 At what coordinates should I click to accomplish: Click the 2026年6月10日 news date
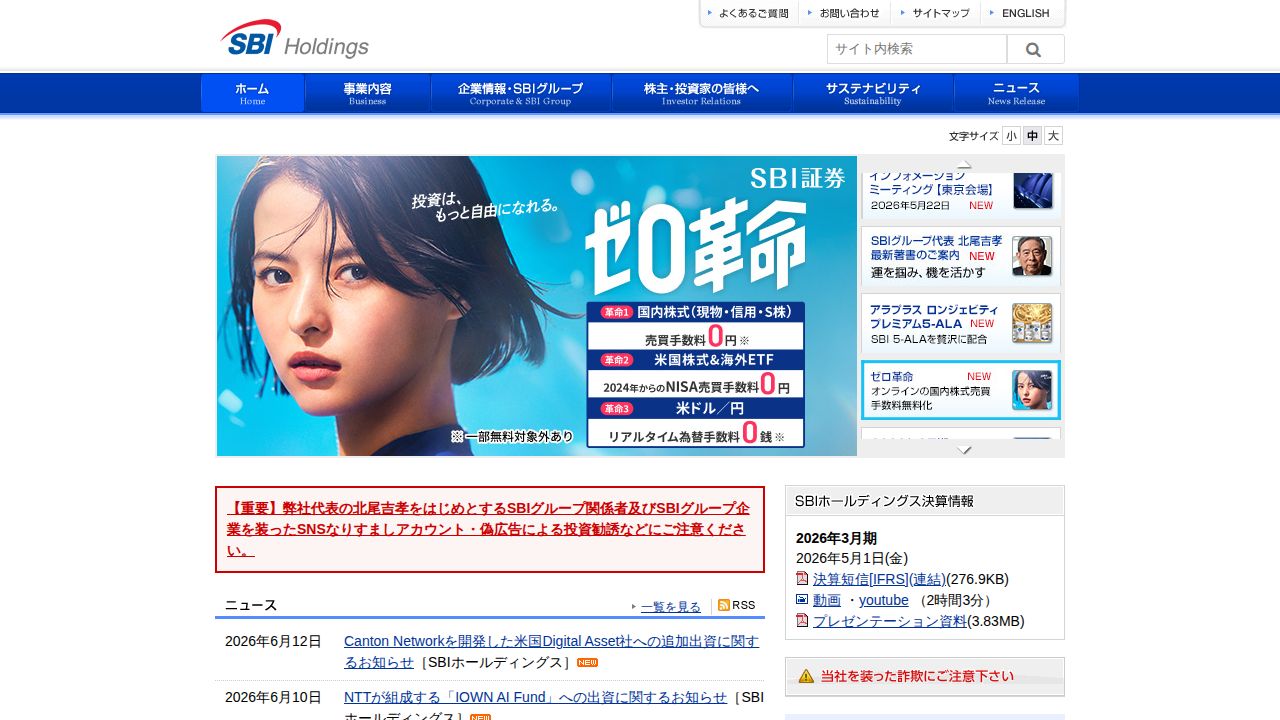(x=273, y=697)
